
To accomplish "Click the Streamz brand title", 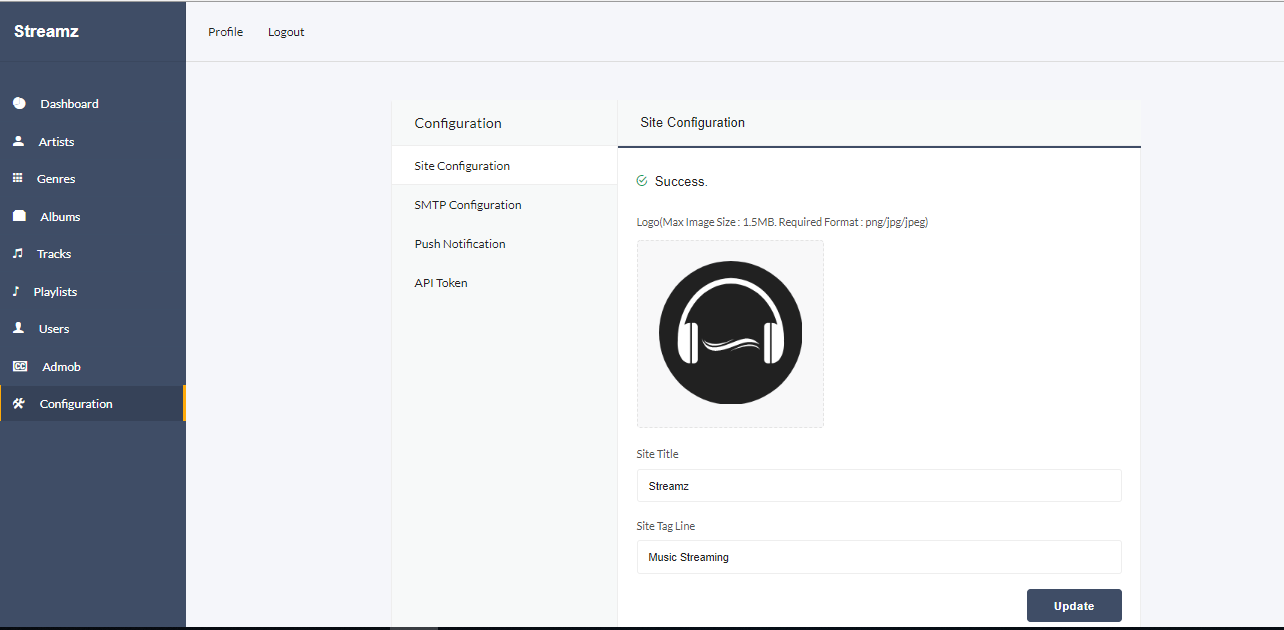I will [46, 32].
